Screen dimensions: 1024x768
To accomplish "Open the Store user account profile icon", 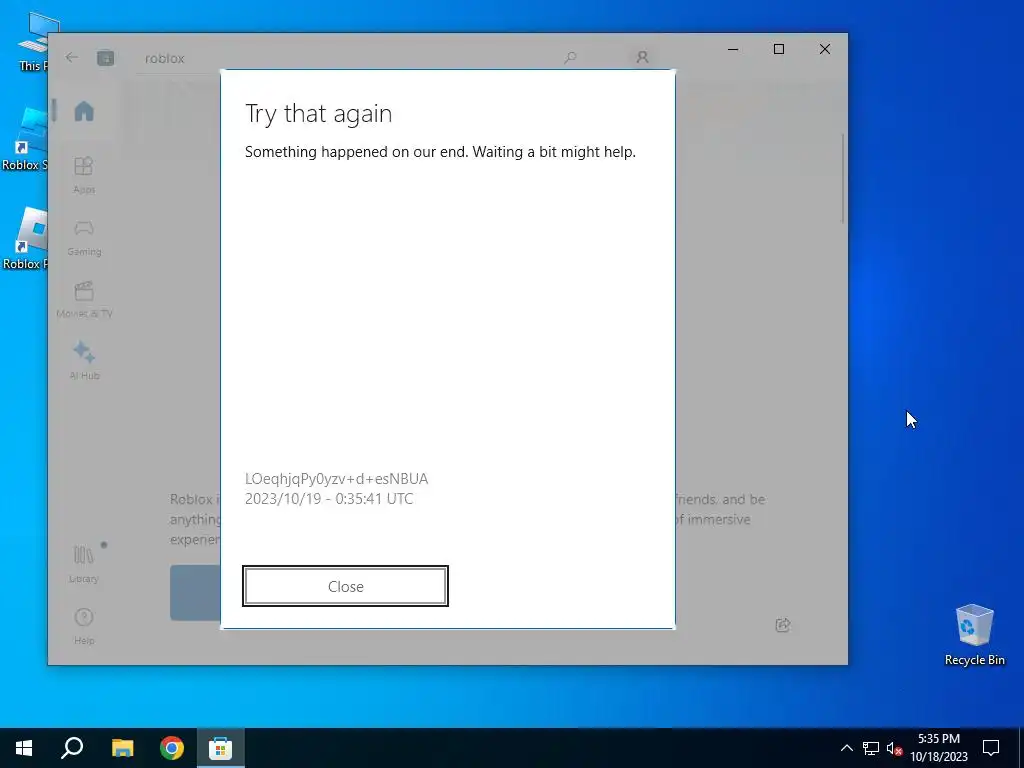I will (x=642, y=57).
